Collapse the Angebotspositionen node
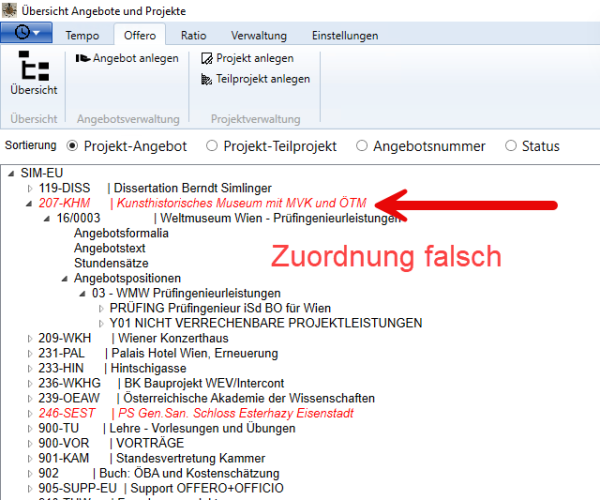Screen dimensions: 600x500 [x=65, y=279]
